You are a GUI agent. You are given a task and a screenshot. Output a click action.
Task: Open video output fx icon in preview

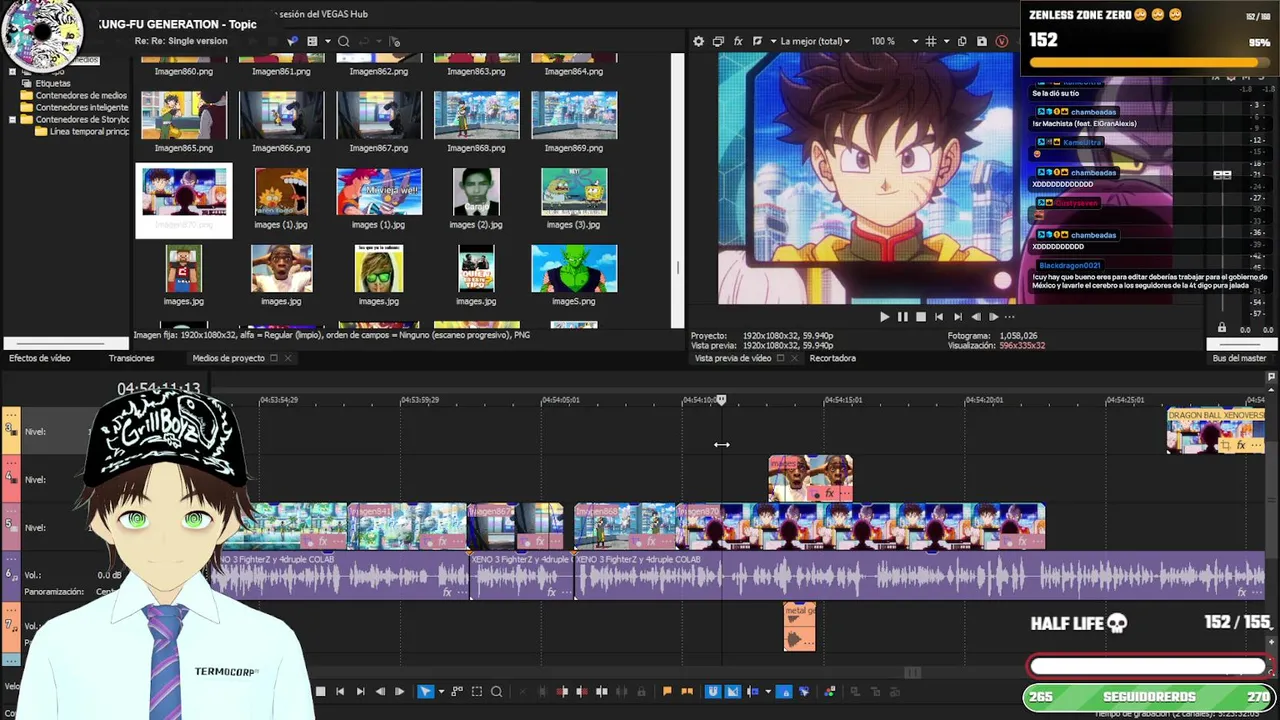pyautogui.click(x=738, y=41)
